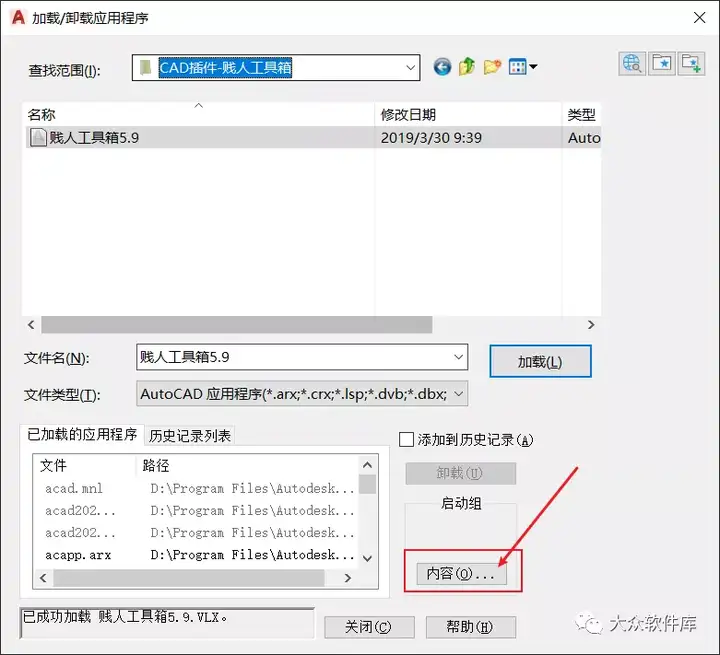
Task: Click the AutoCAD logo in title bar
Action: point(18,17)
